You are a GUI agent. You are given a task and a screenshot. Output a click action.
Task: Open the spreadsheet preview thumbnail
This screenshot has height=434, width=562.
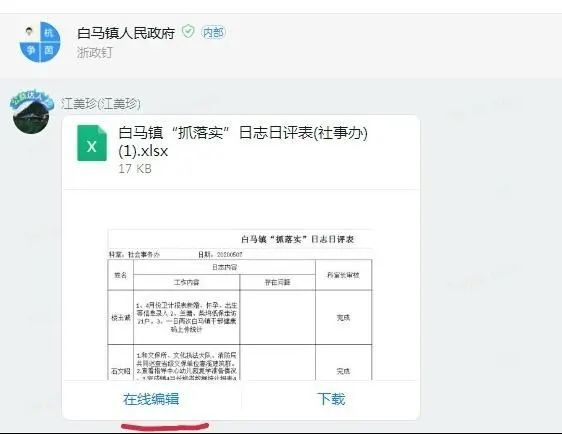click(x=240, y=305)
